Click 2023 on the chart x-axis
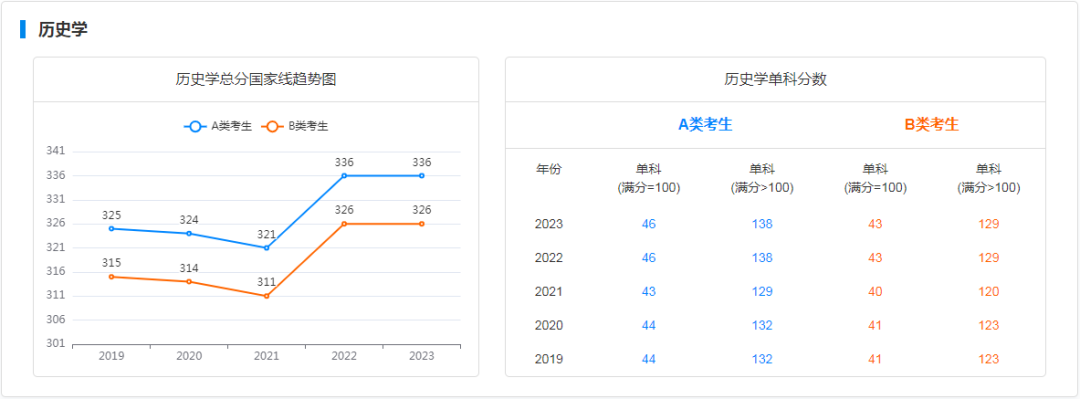This screenshot has height=399, width=1080. coord(422,356)
